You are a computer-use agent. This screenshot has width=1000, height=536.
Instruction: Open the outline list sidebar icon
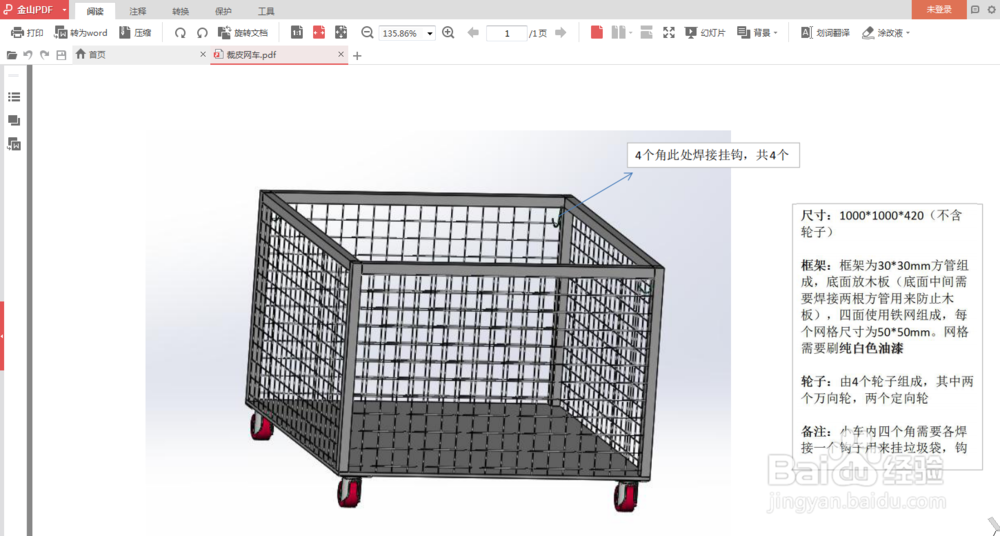pos(14,97)
